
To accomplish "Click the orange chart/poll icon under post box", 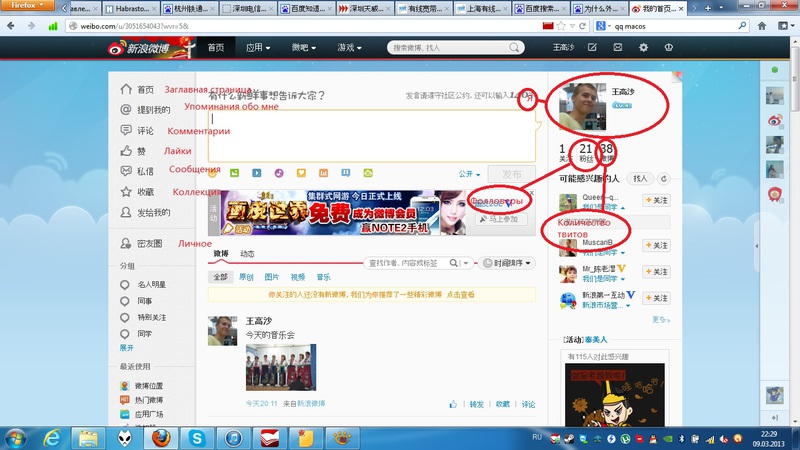I will [323, 173].
